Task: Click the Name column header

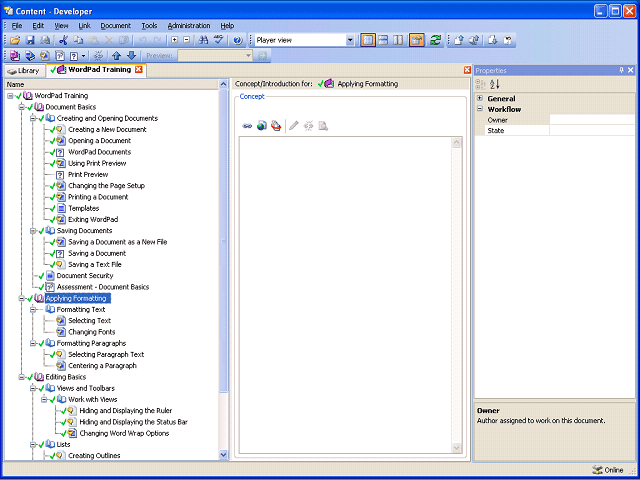Action: [x=112, y=84]
